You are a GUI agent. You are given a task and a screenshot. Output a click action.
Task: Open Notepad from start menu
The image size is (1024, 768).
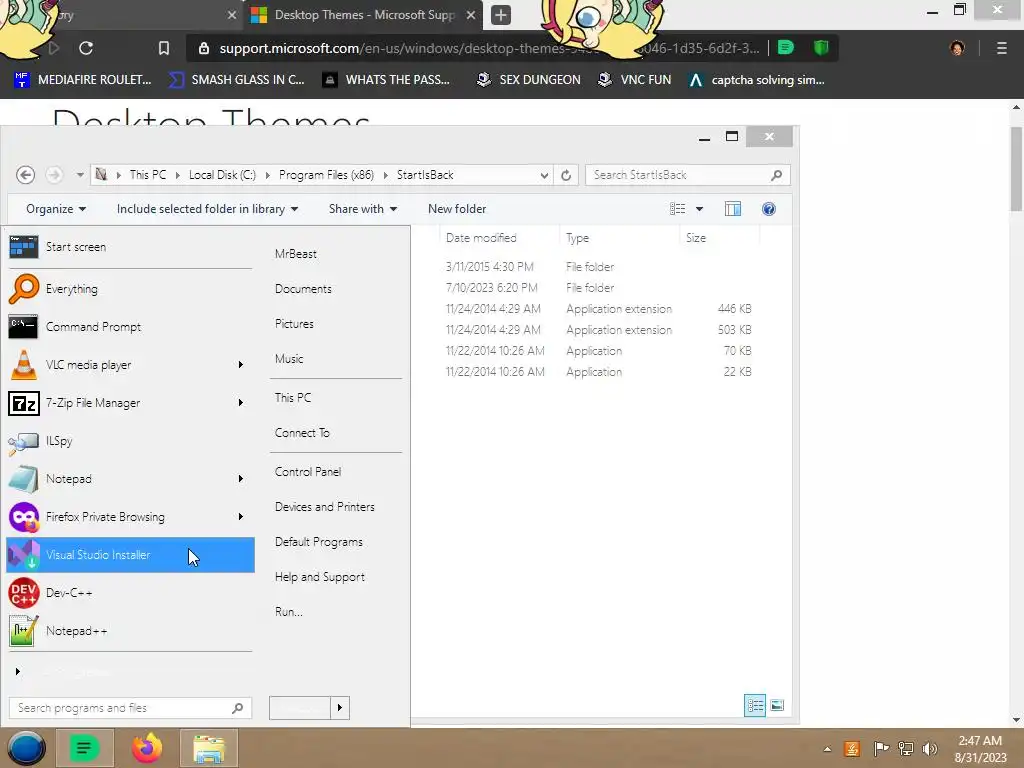pos(129,479)
